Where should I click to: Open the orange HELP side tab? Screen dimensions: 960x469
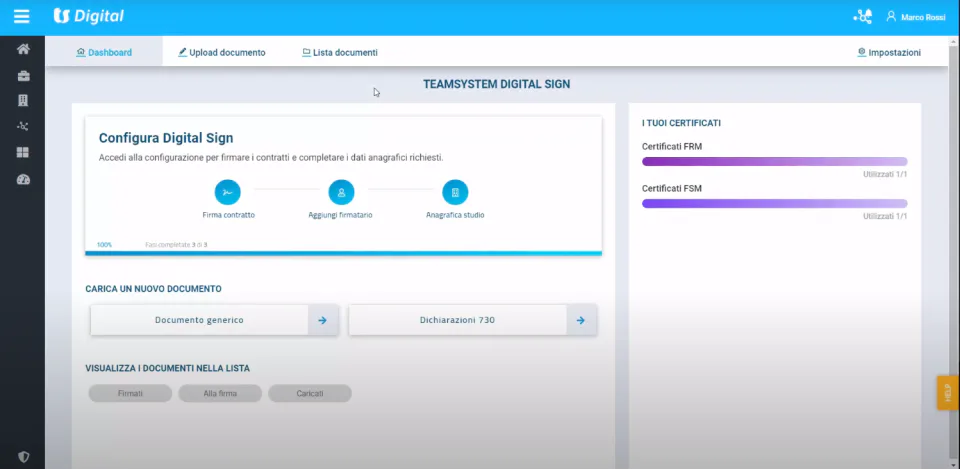948,392
